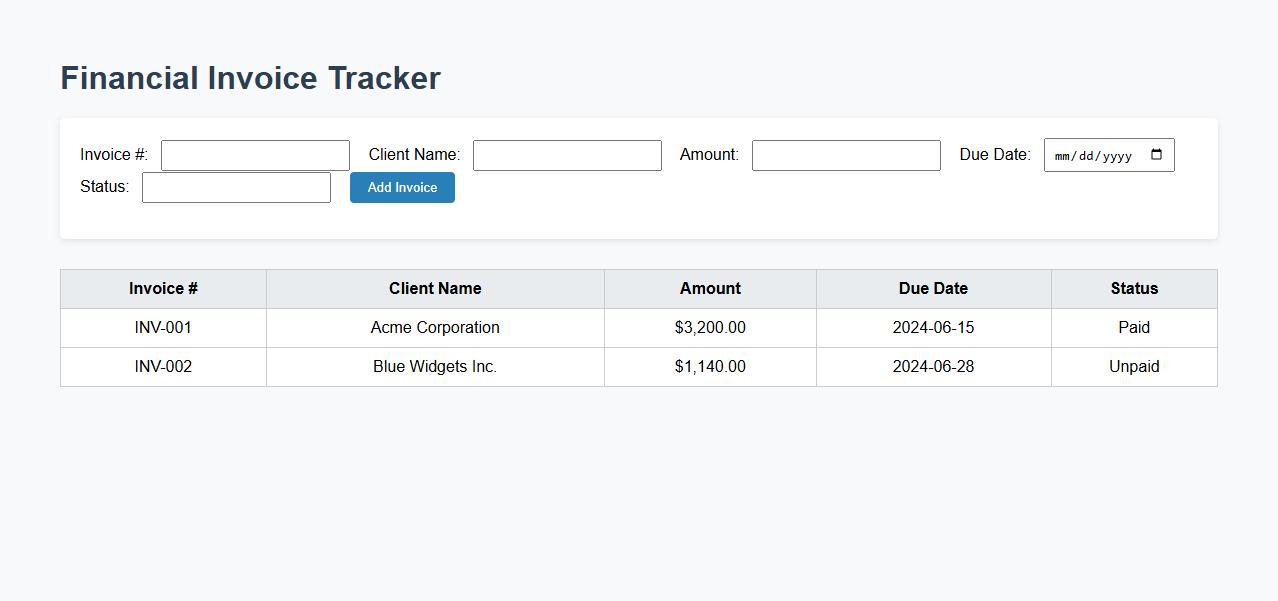
Task: Click the Financial Invoice Tracker heading
Action: coord(250,78)
